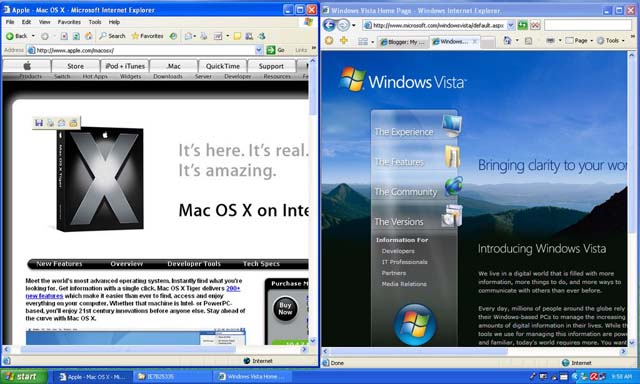
Task: Click the Tech Specs link
Action: [261, 264]
